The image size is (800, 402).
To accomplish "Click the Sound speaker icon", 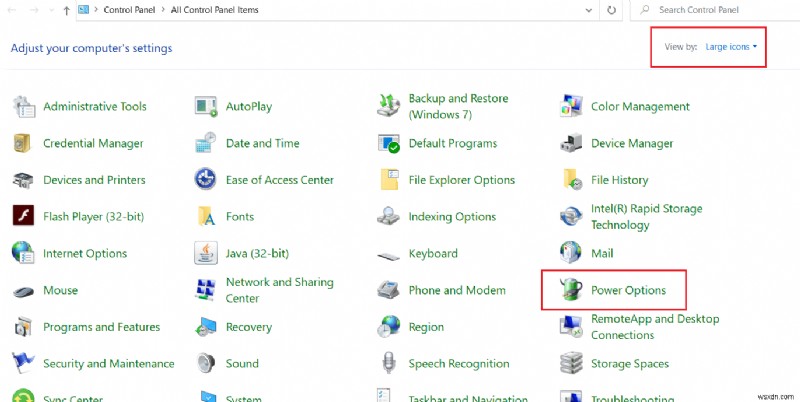I will [x=206, y=364].
